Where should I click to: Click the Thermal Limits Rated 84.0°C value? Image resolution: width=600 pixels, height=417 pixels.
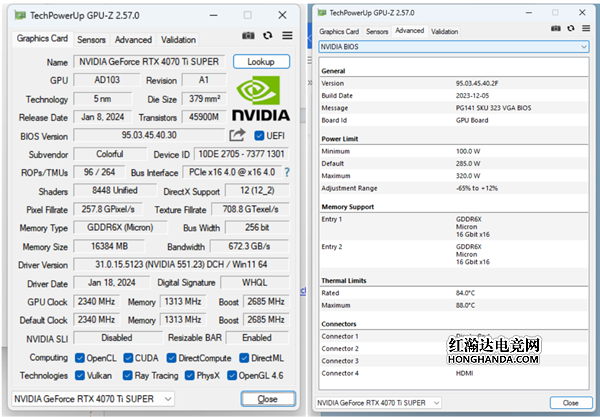(x=465, y=293)
